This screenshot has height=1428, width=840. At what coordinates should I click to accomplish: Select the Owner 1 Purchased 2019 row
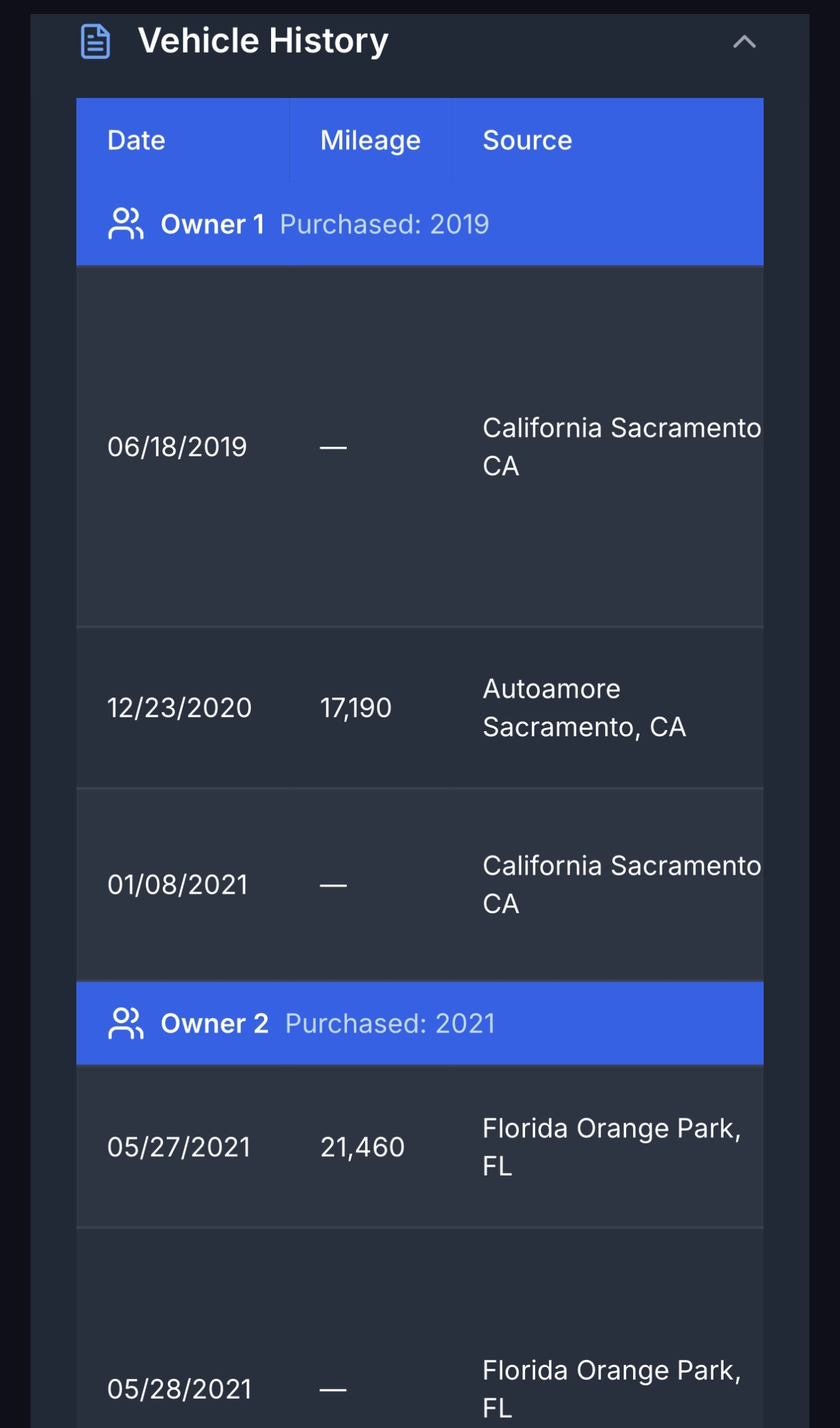point(420,224)
